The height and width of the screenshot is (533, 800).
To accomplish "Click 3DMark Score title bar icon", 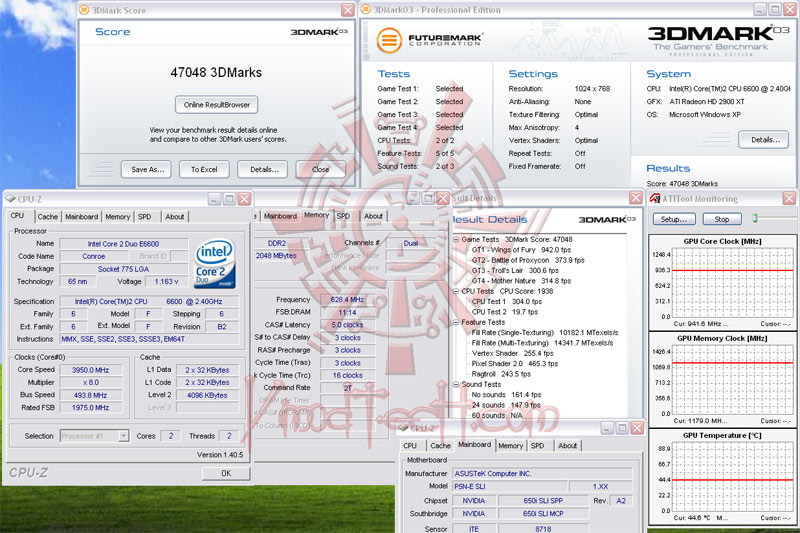I will 85,10.
